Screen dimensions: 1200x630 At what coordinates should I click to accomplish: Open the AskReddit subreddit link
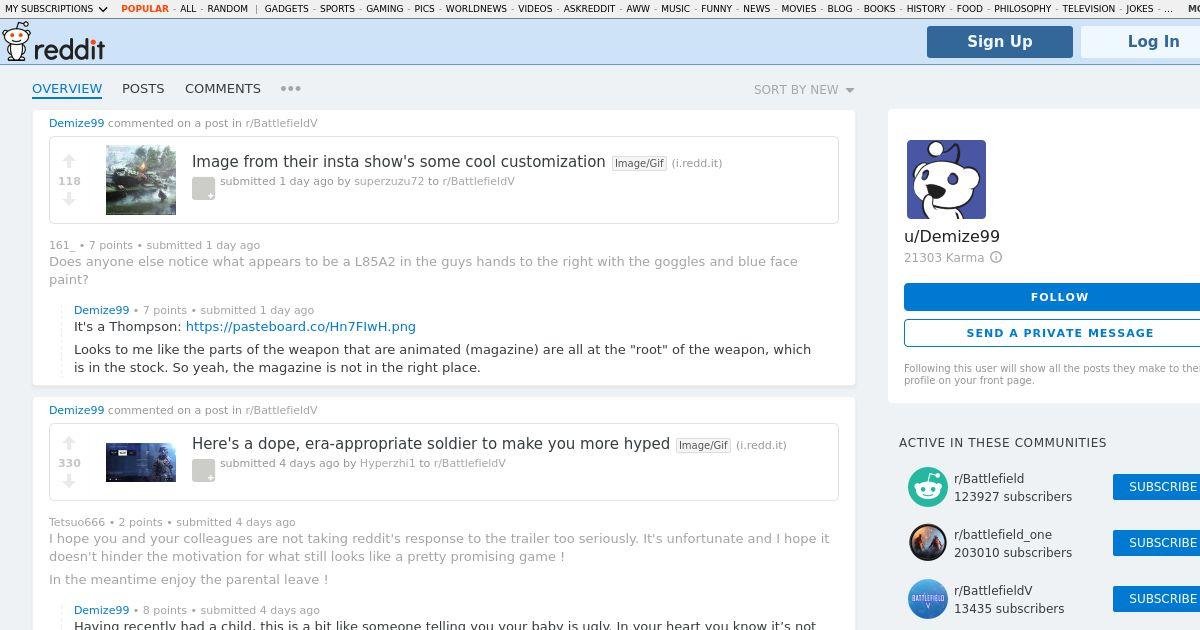tap(589, 9)
